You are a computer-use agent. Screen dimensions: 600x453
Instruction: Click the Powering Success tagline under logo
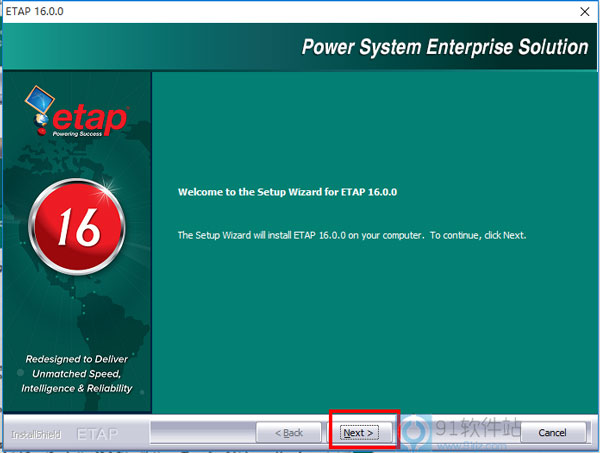coord(79,136)
